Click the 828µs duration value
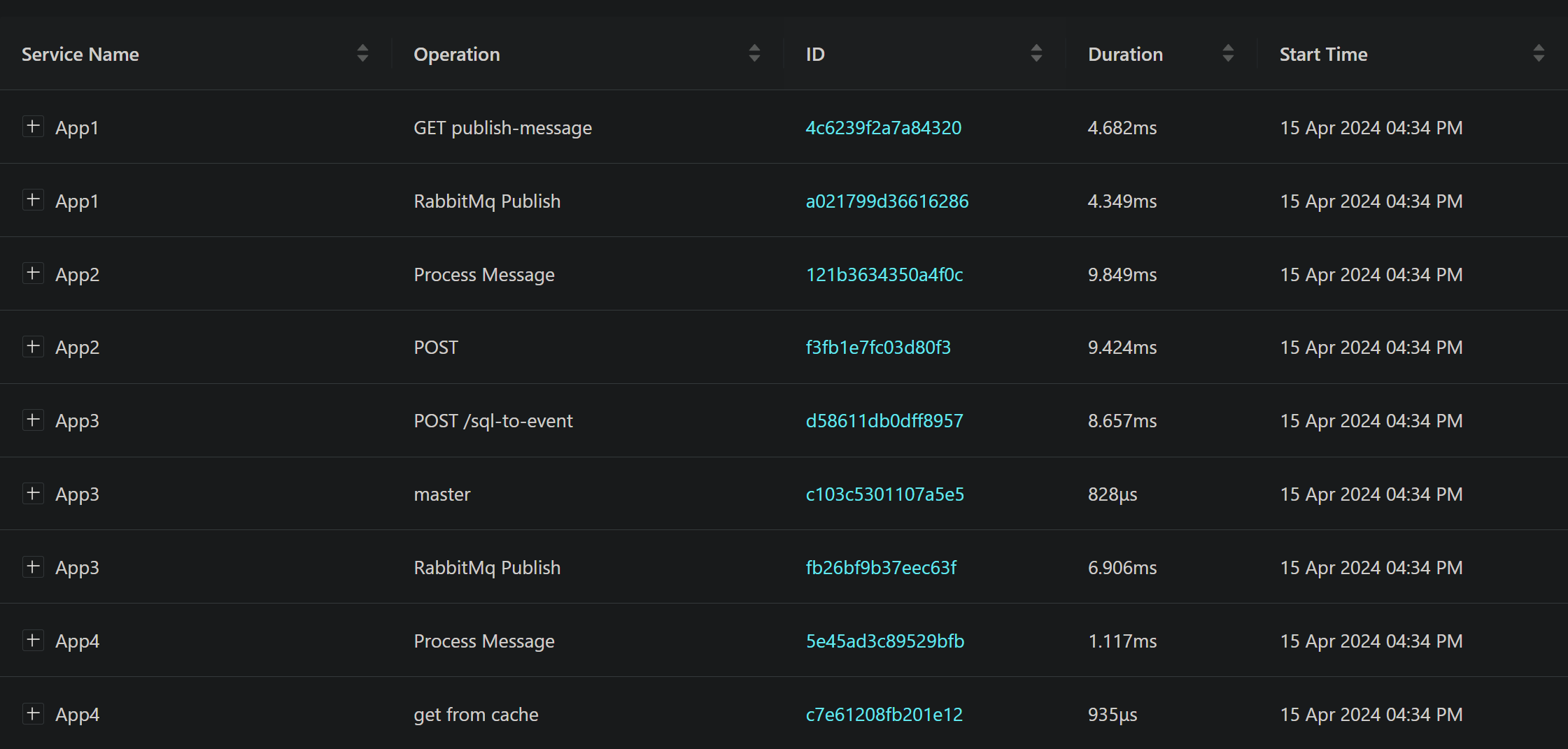Viewport: 1568px width, 749px height. click(x=1113, y=494)
